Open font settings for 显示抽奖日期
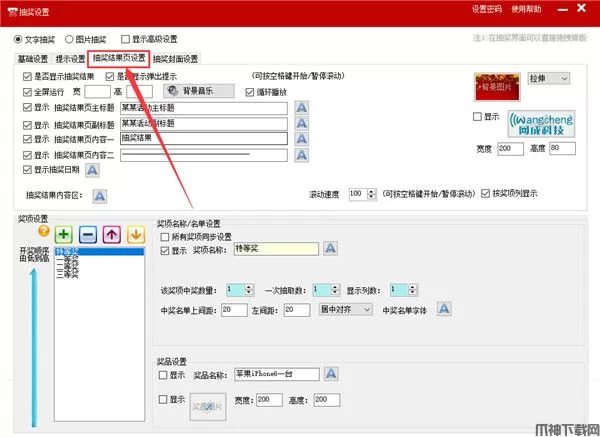Viewport: 600px width, 437px height. [x=92, y=170]
